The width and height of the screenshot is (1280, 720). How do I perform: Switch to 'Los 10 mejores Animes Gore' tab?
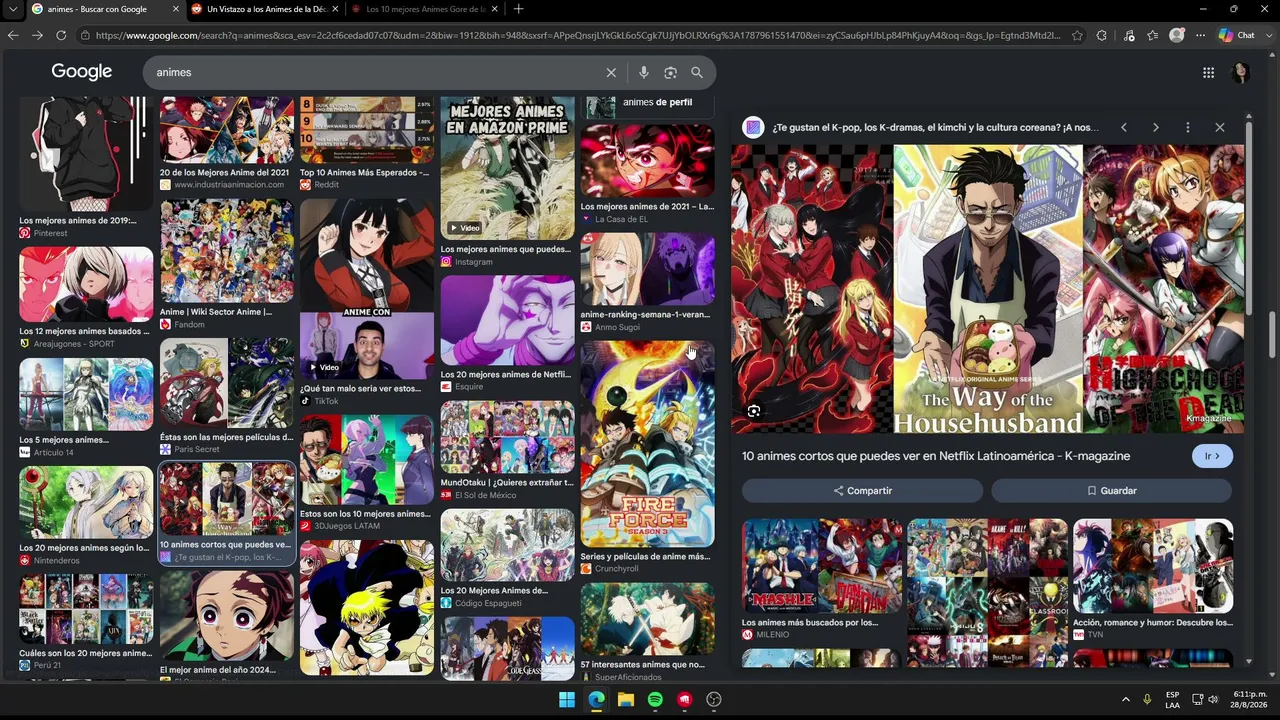click(425, 9)
